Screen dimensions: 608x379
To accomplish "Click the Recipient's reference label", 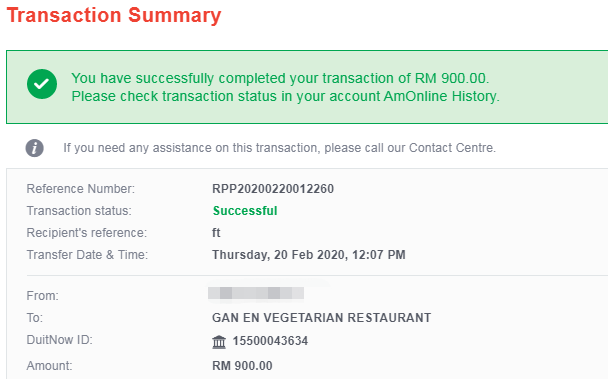I will (x=87, y=233).
